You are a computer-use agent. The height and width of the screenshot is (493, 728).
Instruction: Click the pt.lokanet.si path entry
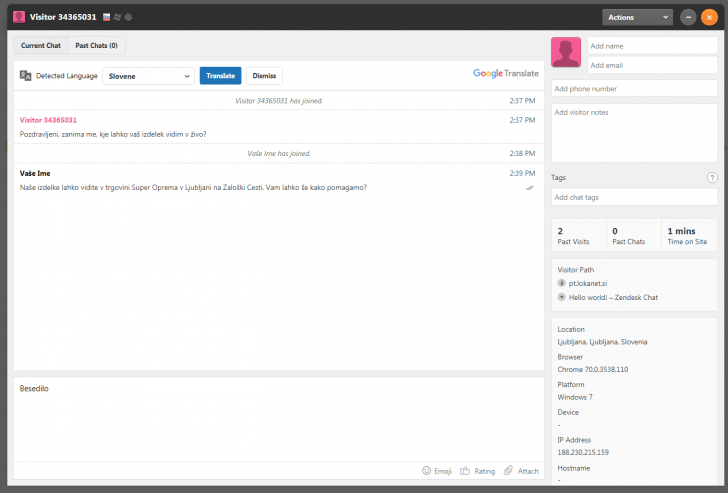coord(588,283)
